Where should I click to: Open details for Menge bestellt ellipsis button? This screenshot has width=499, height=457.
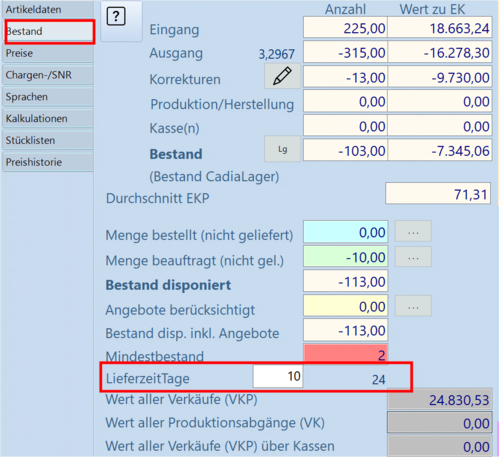click(x=413, y=231)
